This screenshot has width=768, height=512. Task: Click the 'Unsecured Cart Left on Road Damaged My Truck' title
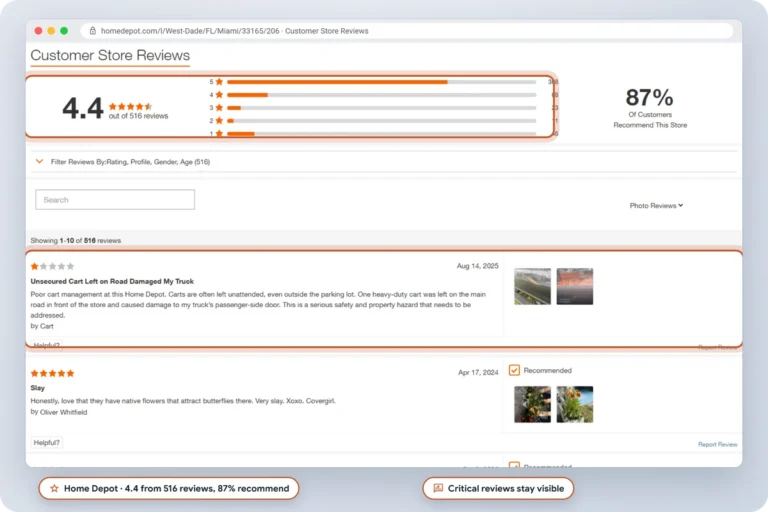(x=112, y=281)
